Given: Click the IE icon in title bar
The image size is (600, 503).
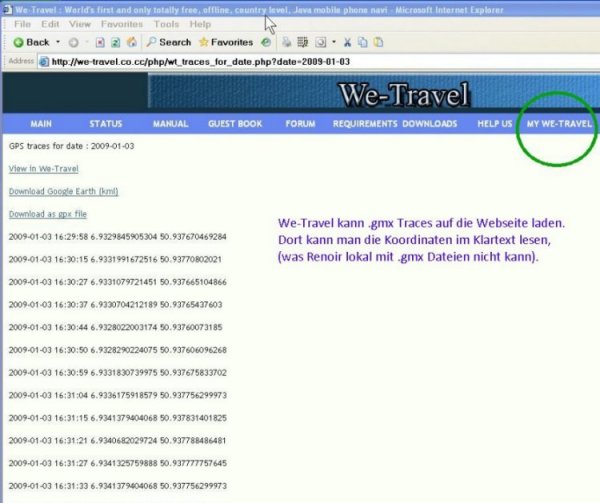Looking at the screenshot, I should pyautogui.click(x=7, y=10).
